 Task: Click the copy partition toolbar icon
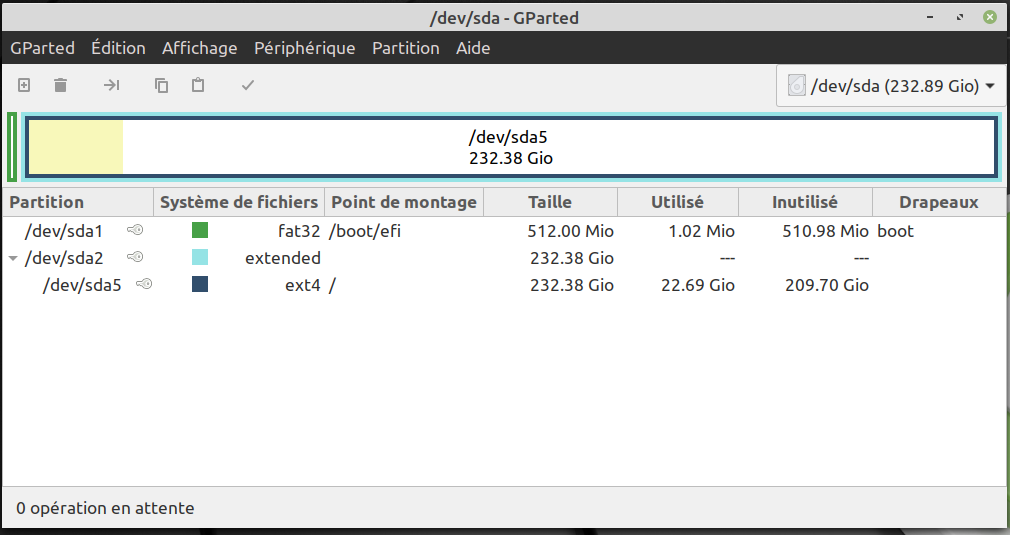(x=161, y=86)
